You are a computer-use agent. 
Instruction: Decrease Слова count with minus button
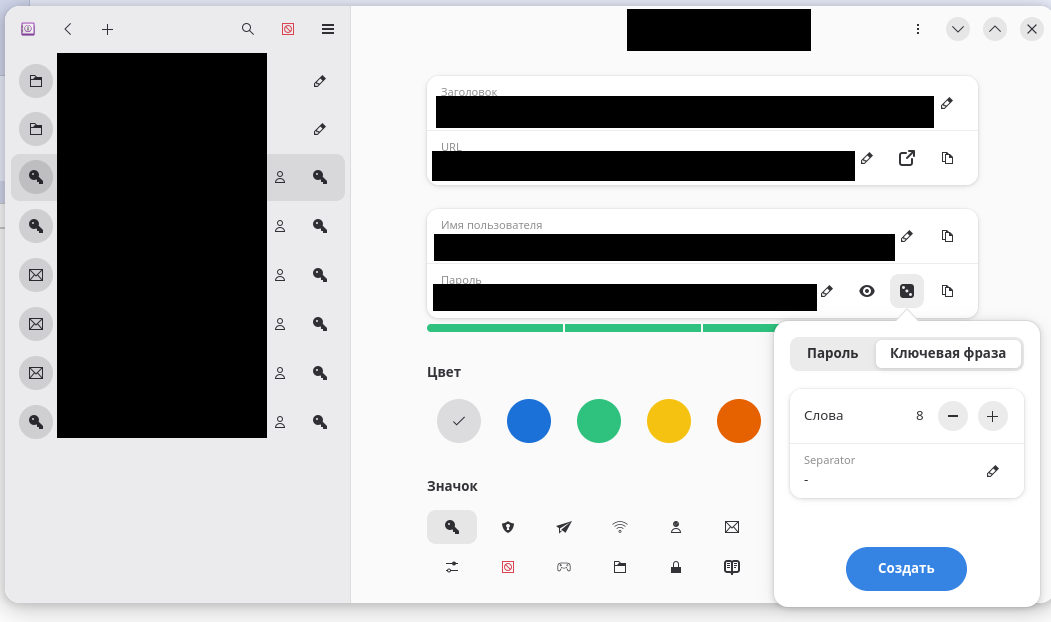click(952, 416)
